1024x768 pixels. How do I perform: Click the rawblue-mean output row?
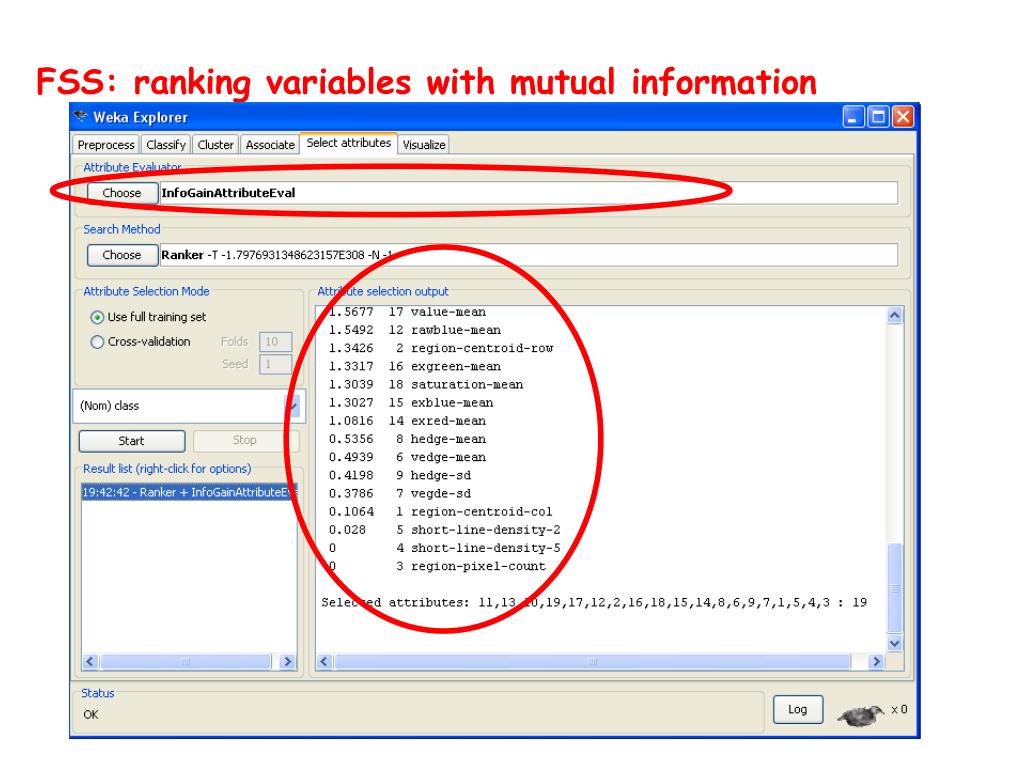pos(415,330)
